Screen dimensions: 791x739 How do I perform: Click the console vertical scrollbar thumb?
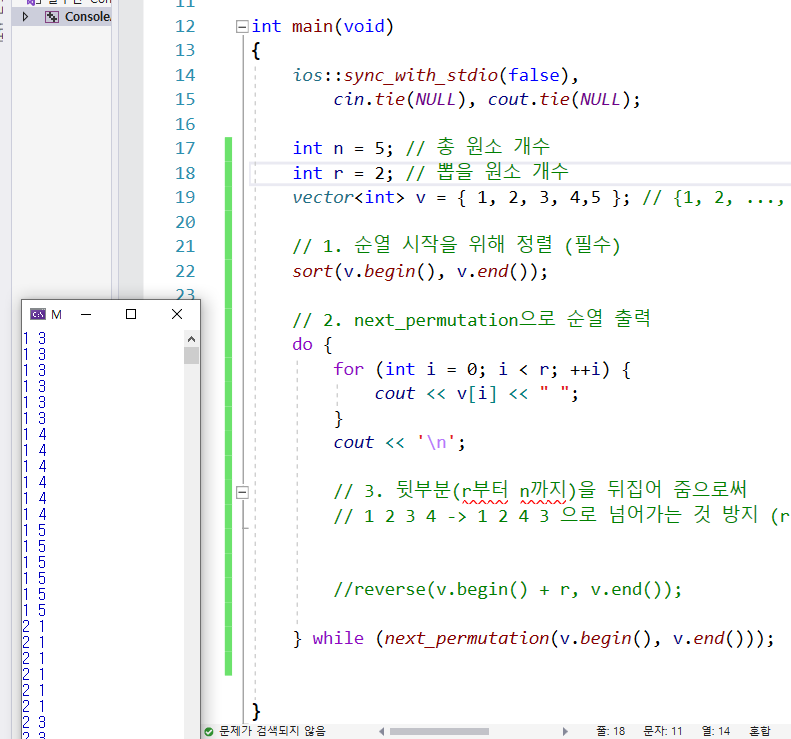[191, 355]
